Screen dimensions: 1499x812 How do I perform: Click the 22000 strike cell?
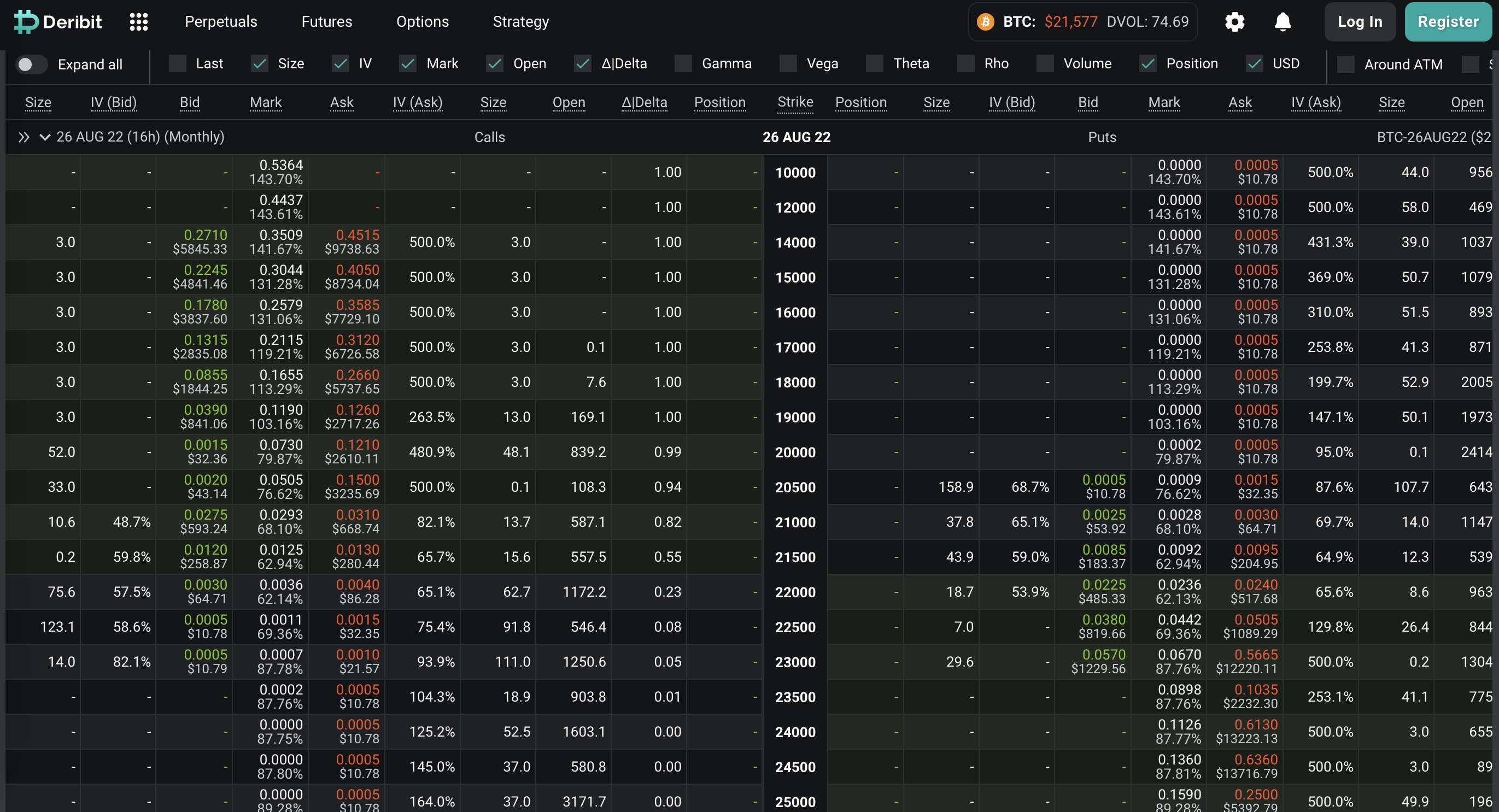[x=795, y=592]
